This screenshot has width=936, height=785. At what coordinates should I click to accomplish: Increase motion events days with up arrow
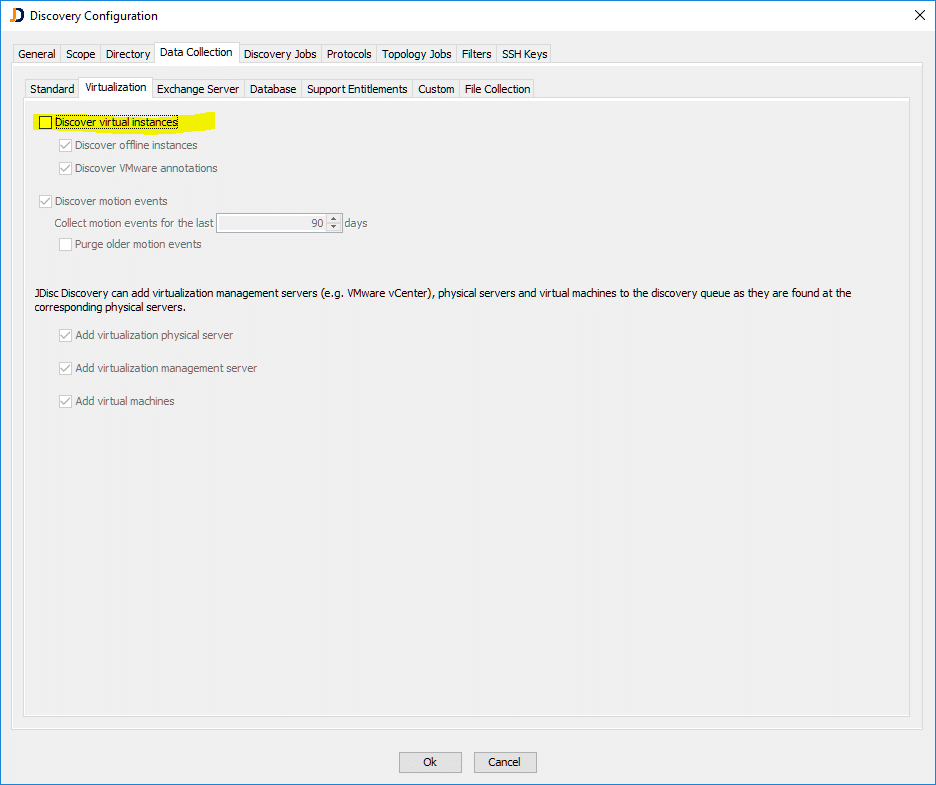[x=334, y=219]
